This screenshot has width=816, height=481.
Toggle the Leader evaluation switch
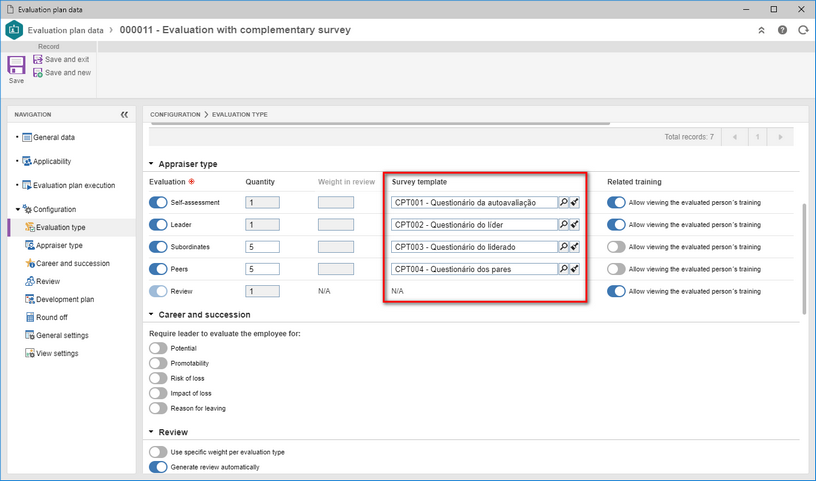[158, 224]
